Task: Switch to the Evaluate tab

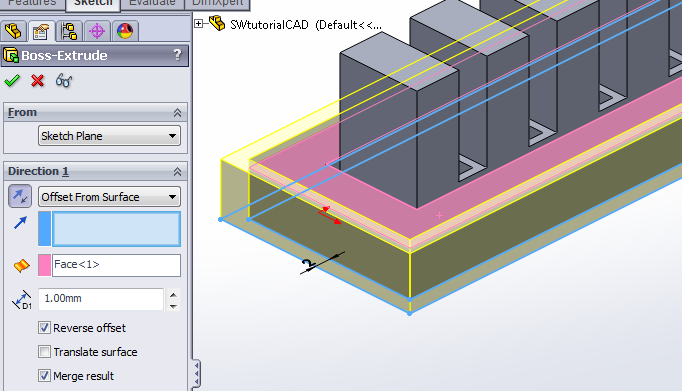Action: coord(152,3)
